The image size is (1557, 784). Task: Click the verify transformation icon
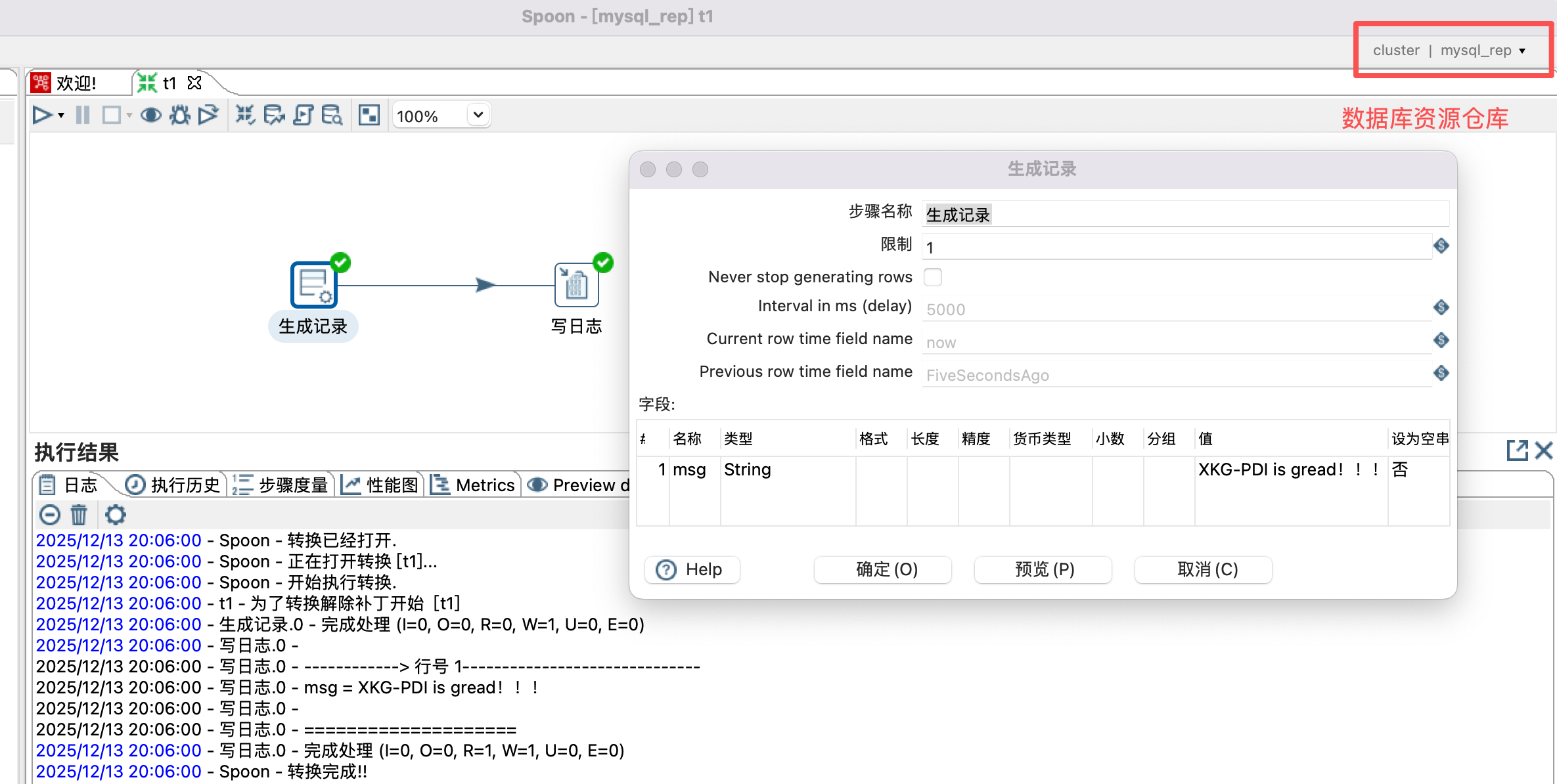click(x=244, y=116)
